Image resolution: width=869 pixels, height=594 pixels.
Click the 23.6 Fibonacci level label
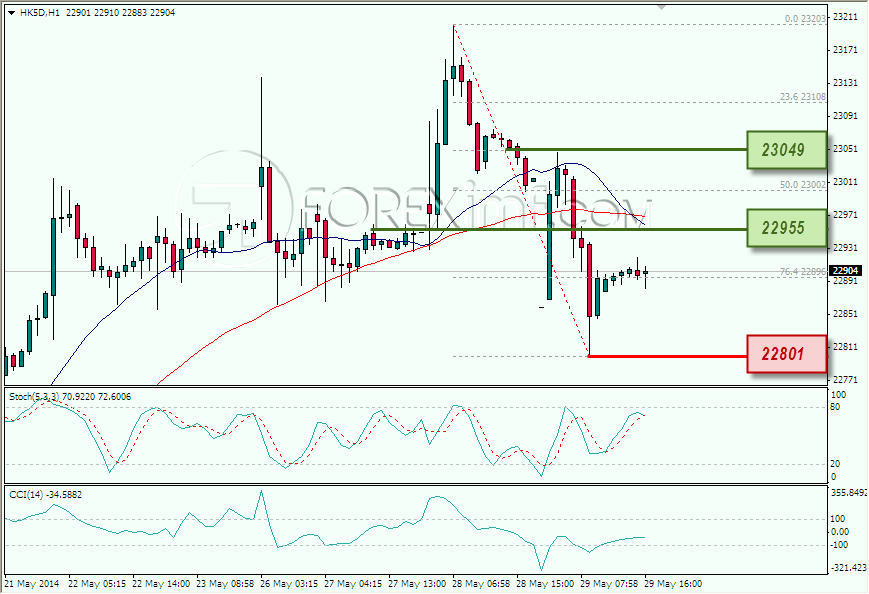pyautogui.click(x=802, y=97)
